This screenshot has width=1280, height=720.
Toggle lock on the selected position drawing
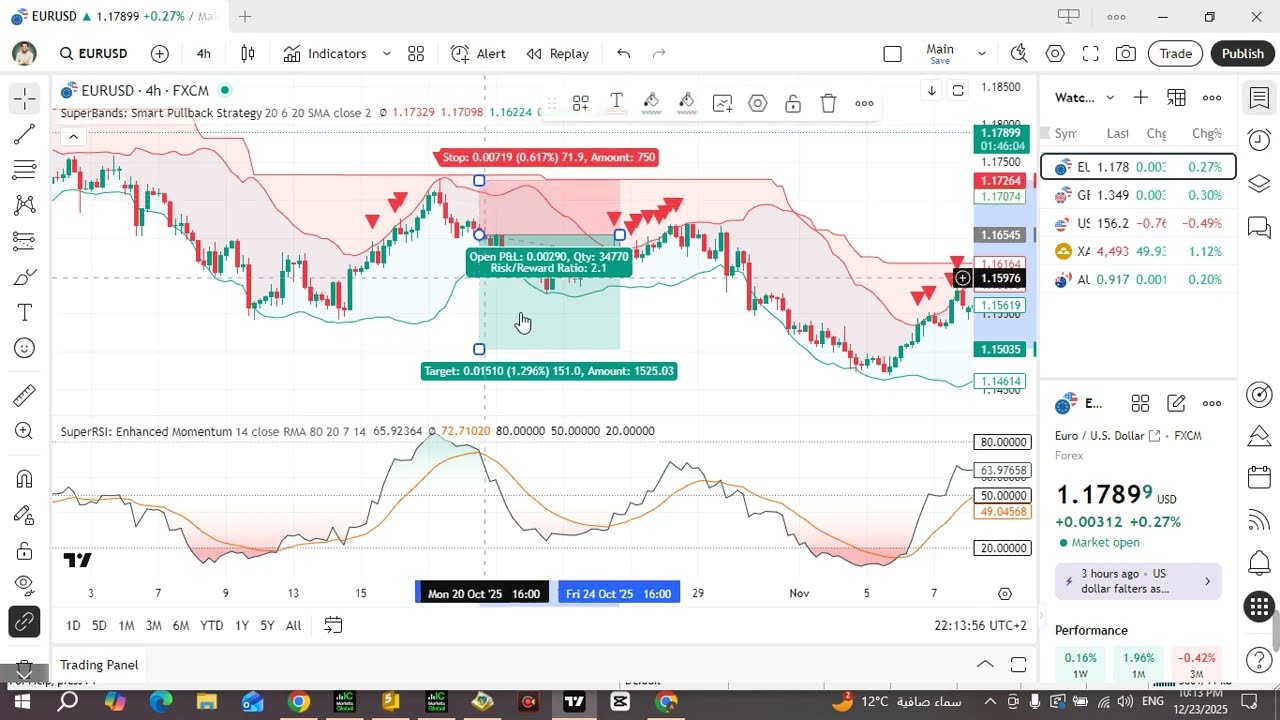coord(793,103)
